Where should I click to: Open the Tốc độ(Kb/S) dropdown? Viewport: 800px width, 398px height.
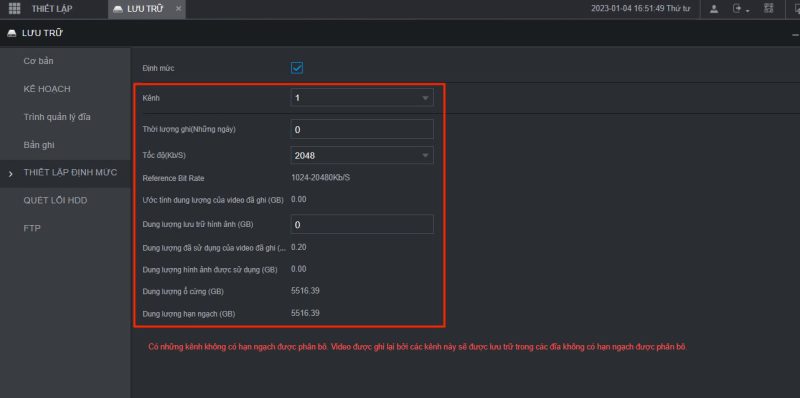(362, 156)
